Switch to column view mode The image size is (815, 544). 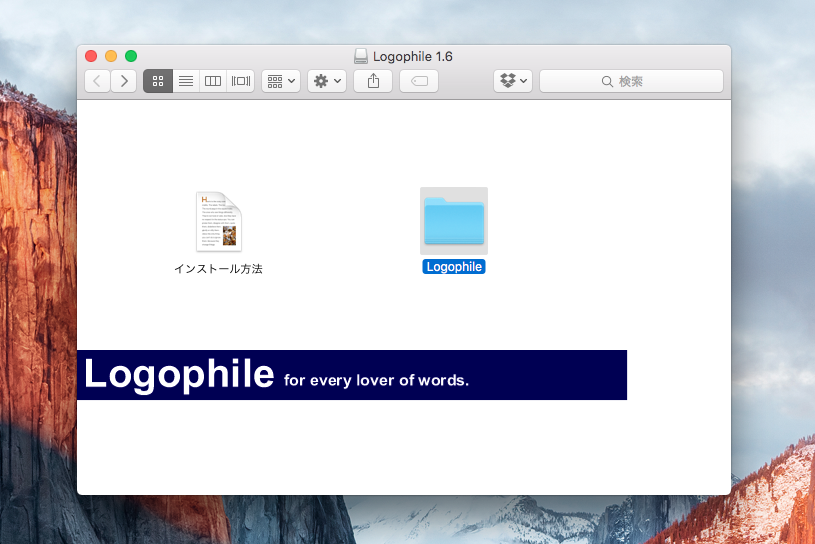pyautogui.click(x=213, y=81)
